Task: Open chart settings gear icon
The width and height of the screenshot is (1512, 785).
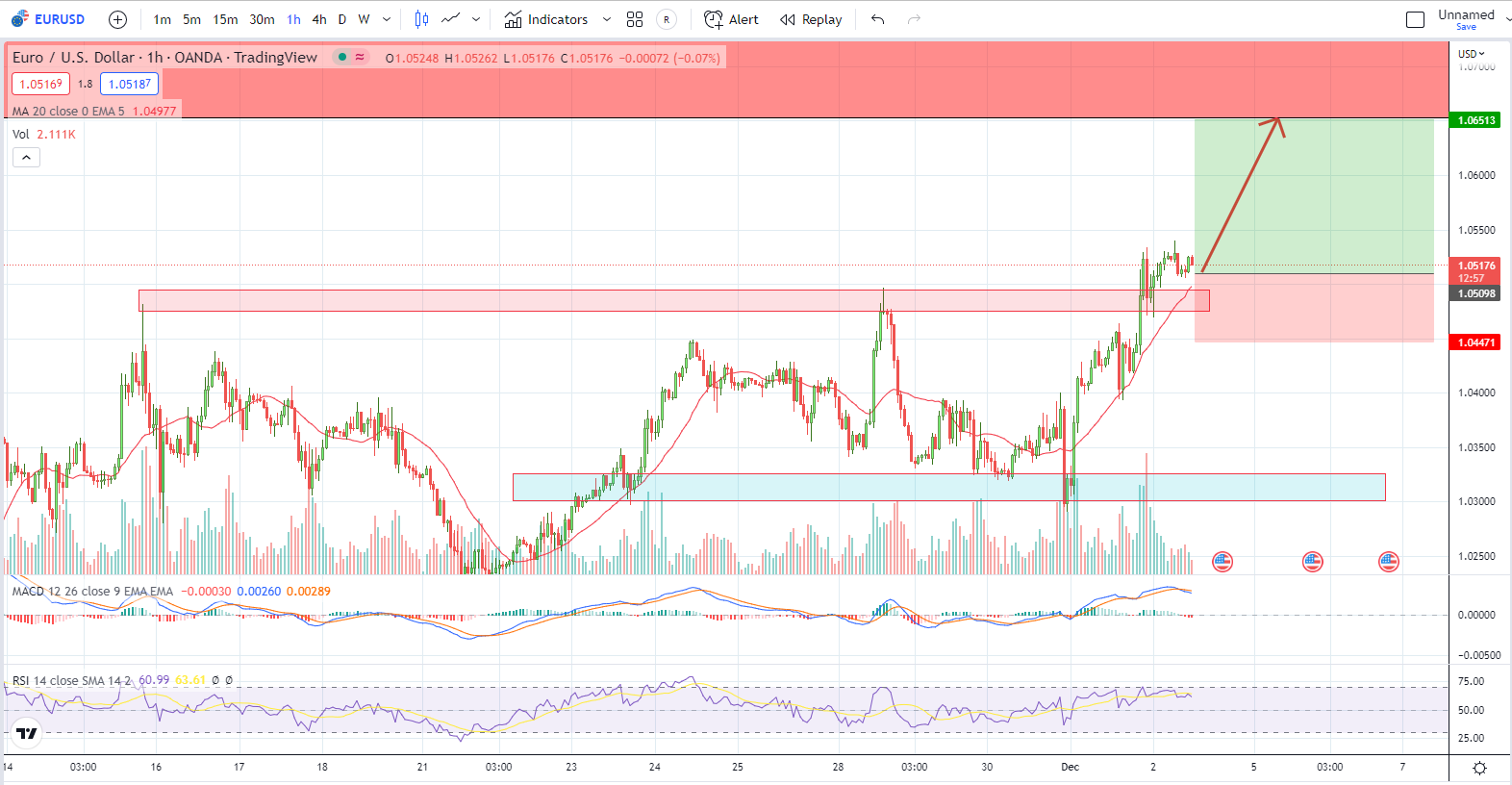Action: point(1479,768)
